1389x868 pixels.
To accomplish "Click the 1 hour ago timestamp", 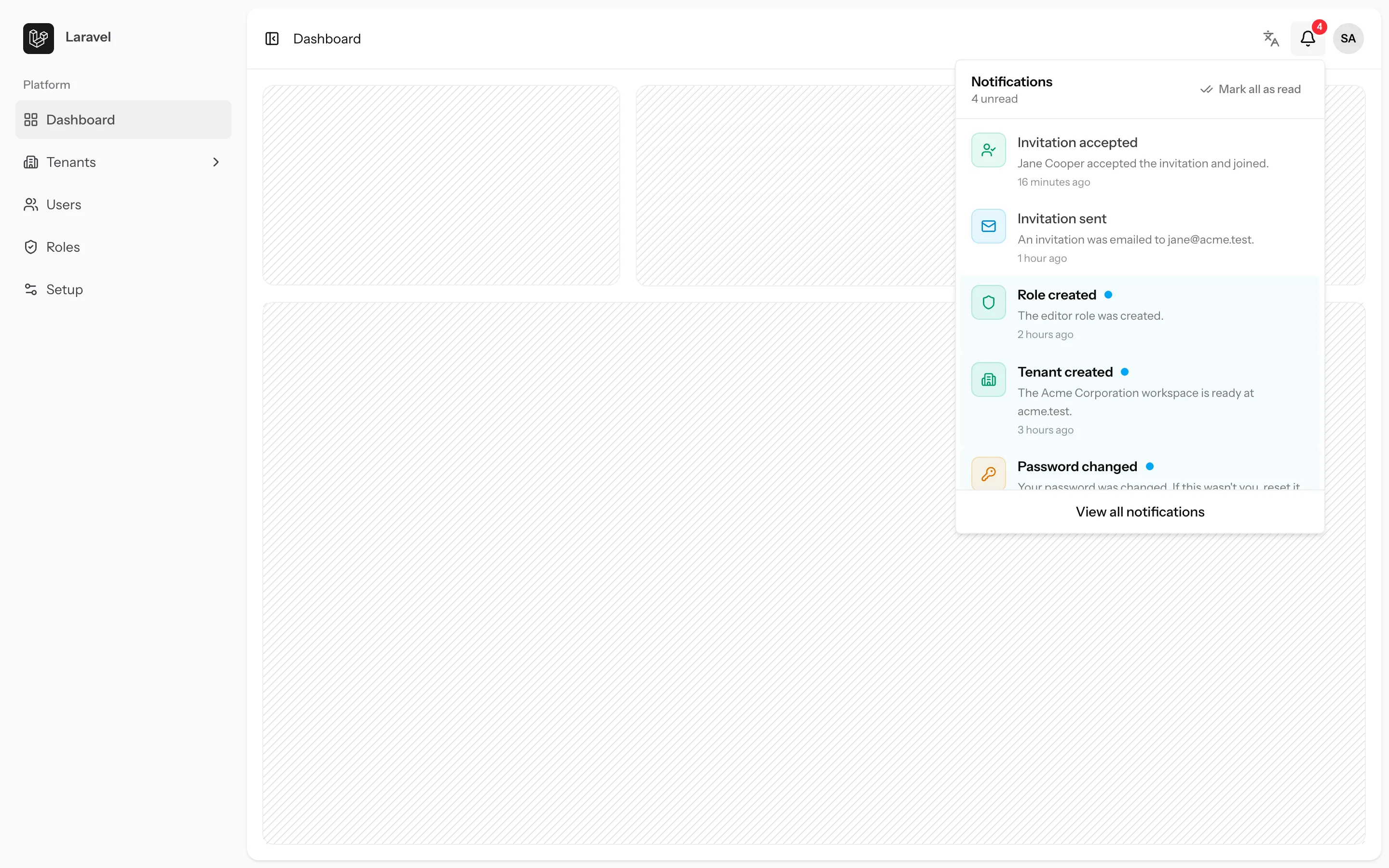I will click(x=1042, y=258).
